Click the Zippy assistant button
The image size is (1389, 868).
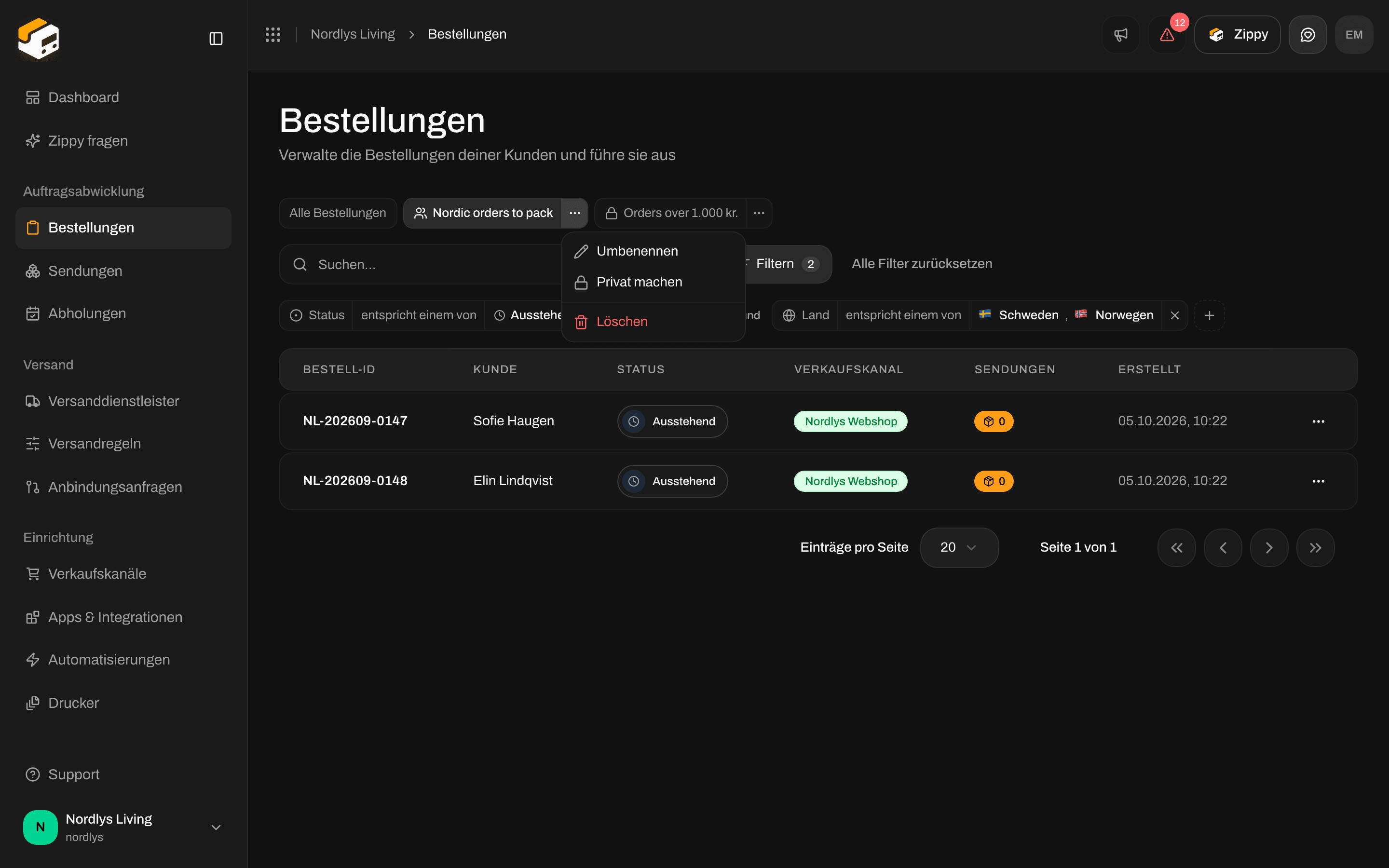(x=1237, y=34)
